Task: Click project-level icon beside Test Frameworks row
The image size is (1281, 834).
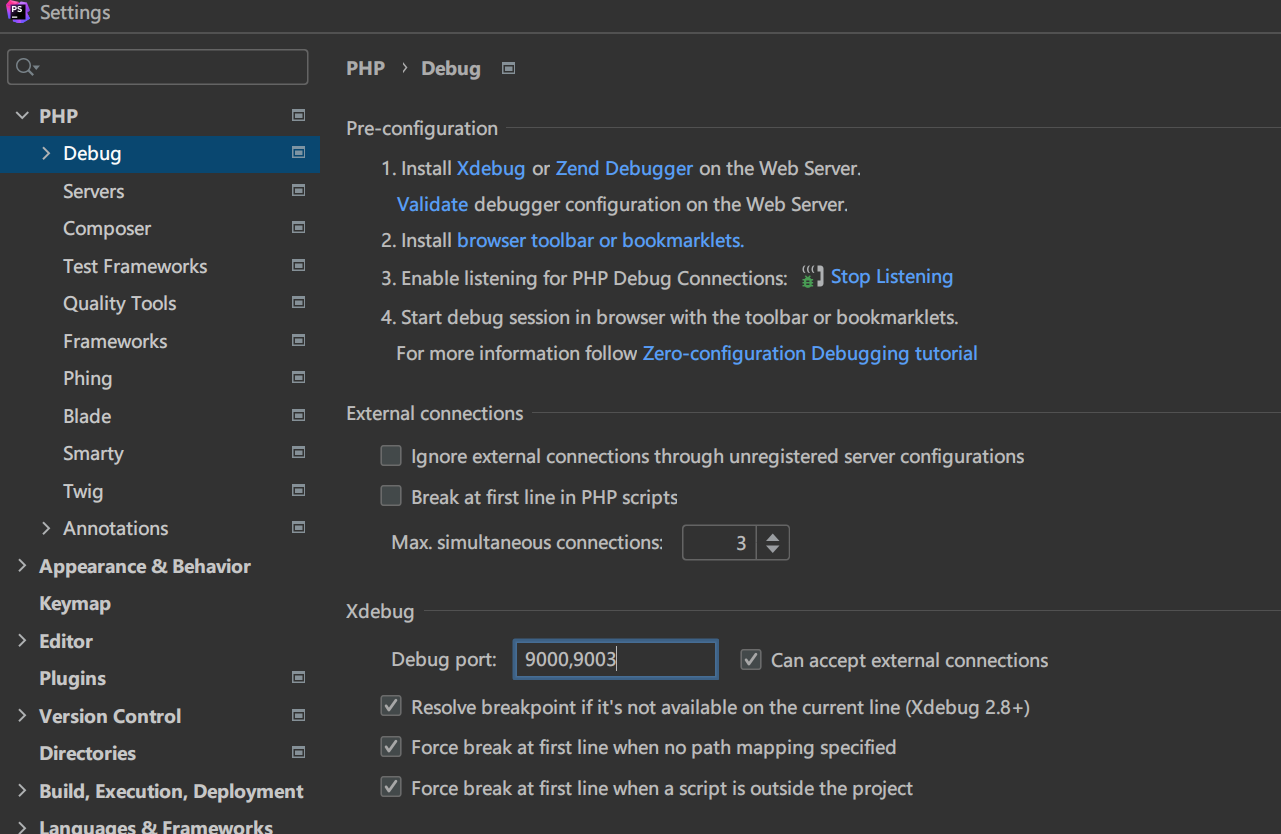Action: click(x=298, y=265)
